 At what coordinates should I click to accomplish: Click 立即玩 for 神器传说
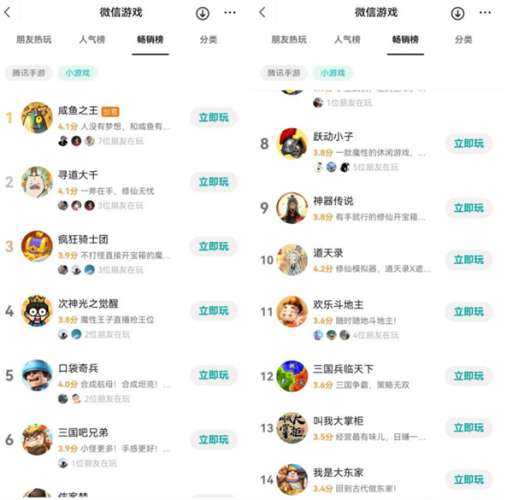tap(469, 208)
